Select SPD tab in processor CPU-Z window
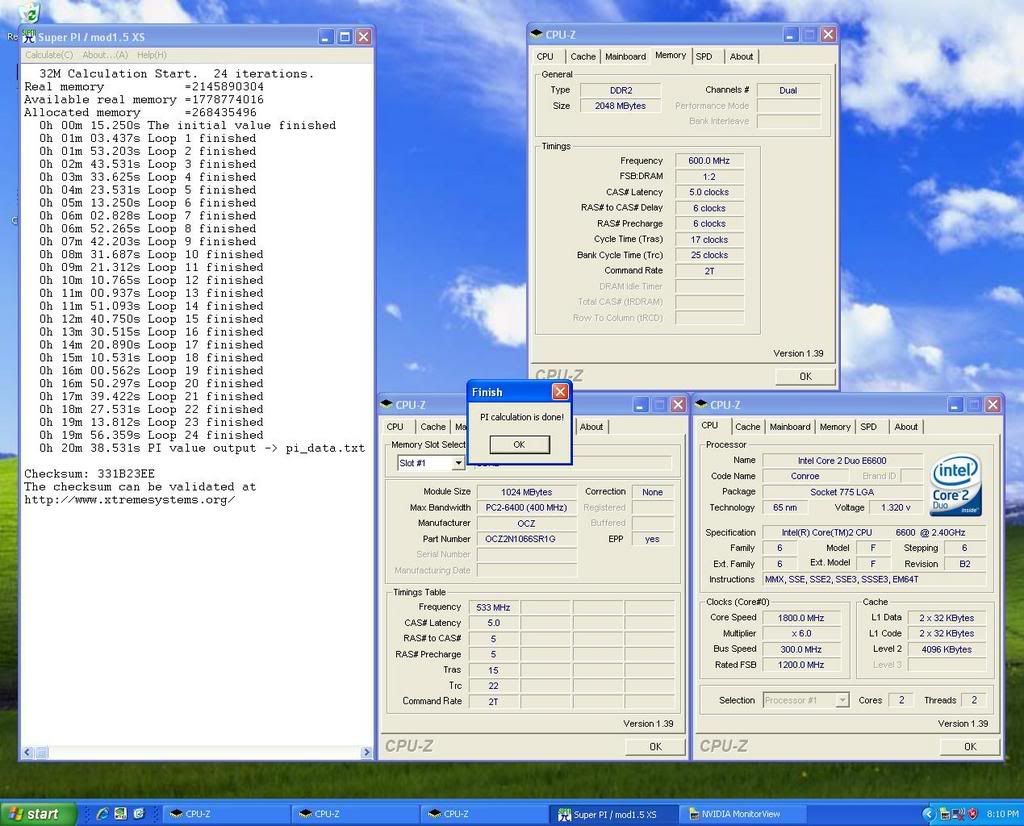1024x826 pixels. [868, 427]
